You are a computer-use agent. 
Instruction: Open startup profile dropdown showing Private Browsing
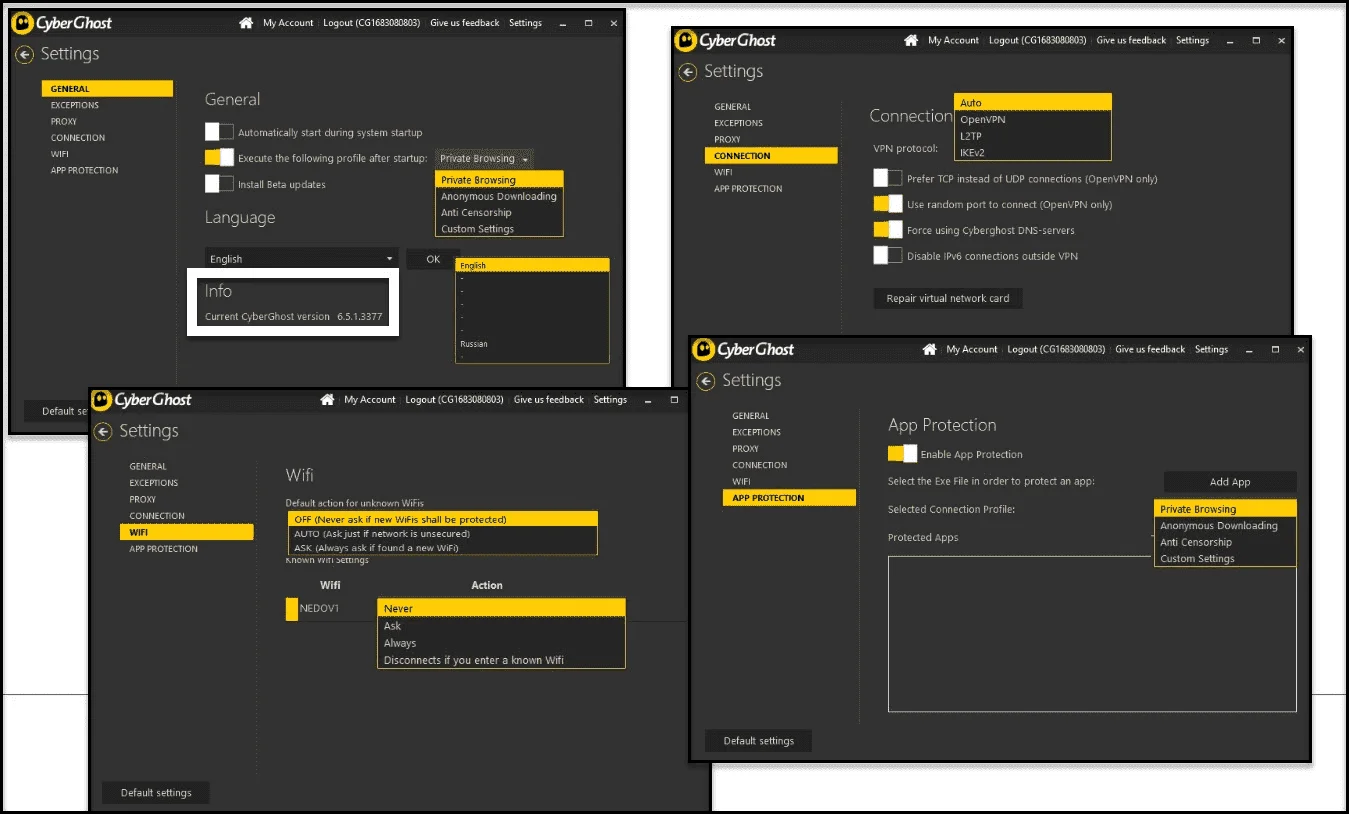(485, 158)
